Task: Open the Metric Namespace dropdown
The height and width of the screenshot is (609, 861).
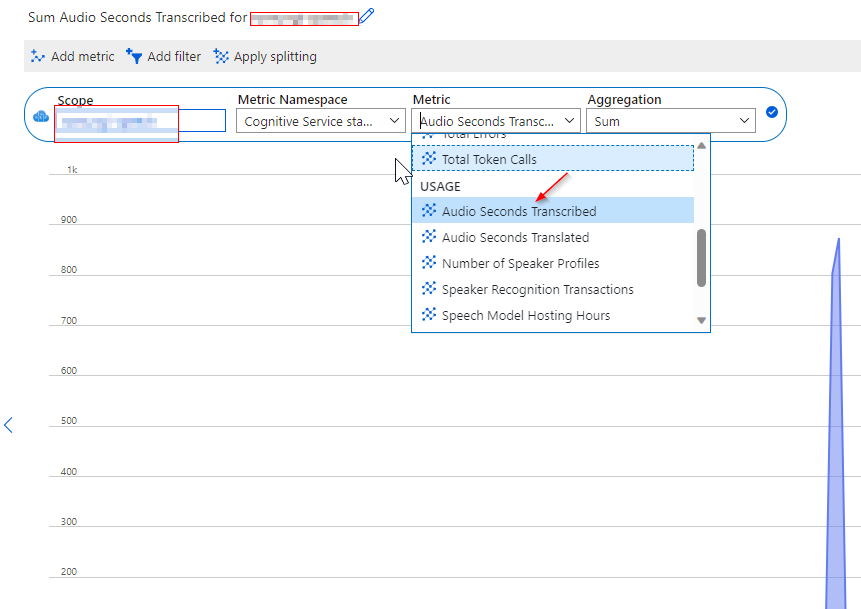Action: point(321,121)
